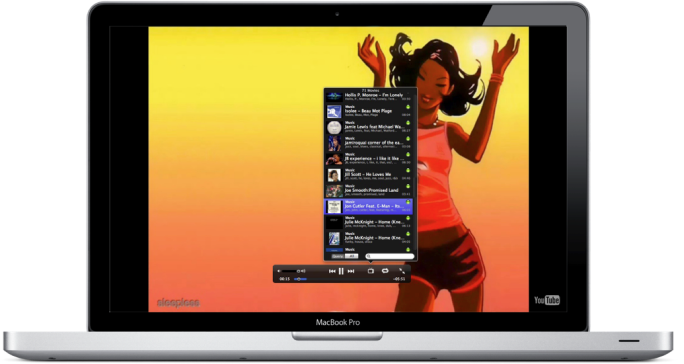Click green download icon beside Jamiroquai track
This screenshot has width=684, height=364.
pyautogui.click(x=408, y=139)
